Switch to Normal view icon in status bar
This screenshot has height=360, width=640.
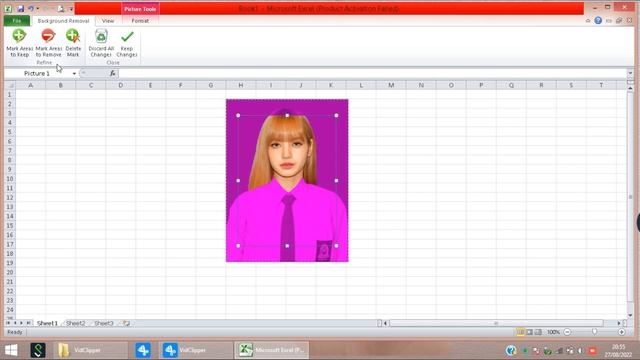(520, 332)
